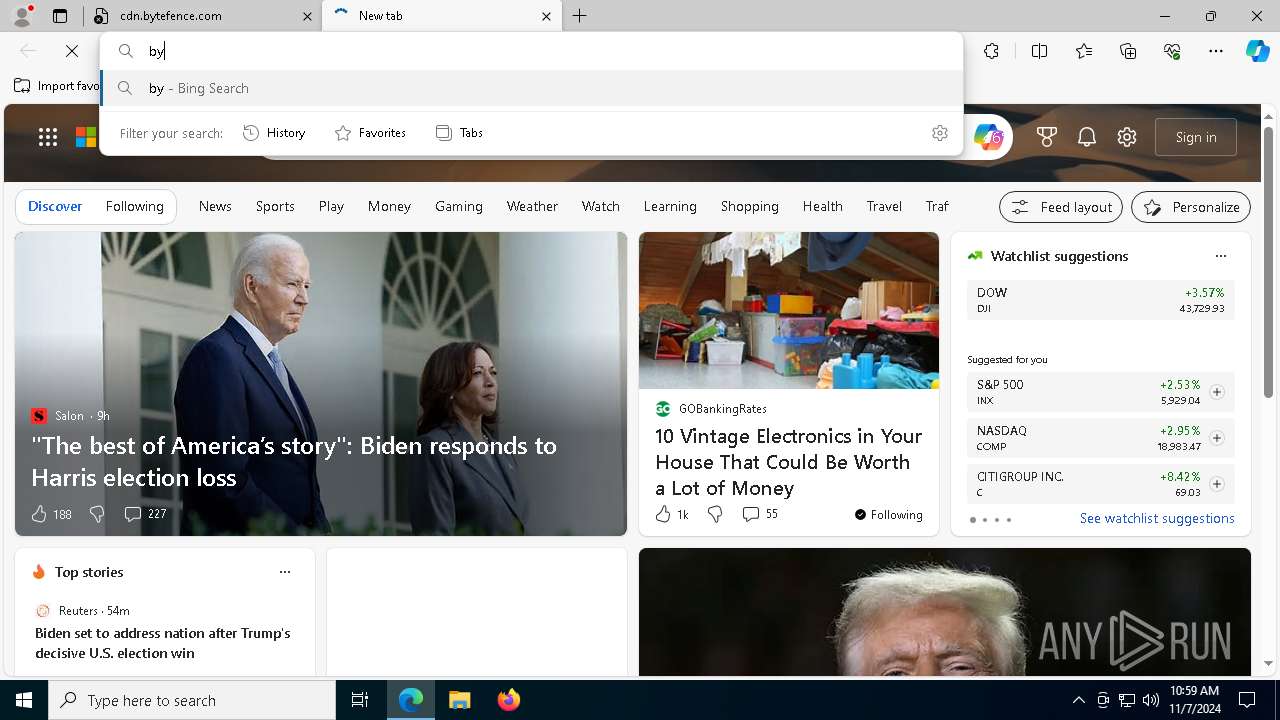The image size is (1280, 720).
Task: Click the Copilot icon beside search box
Action: [988, 137]
